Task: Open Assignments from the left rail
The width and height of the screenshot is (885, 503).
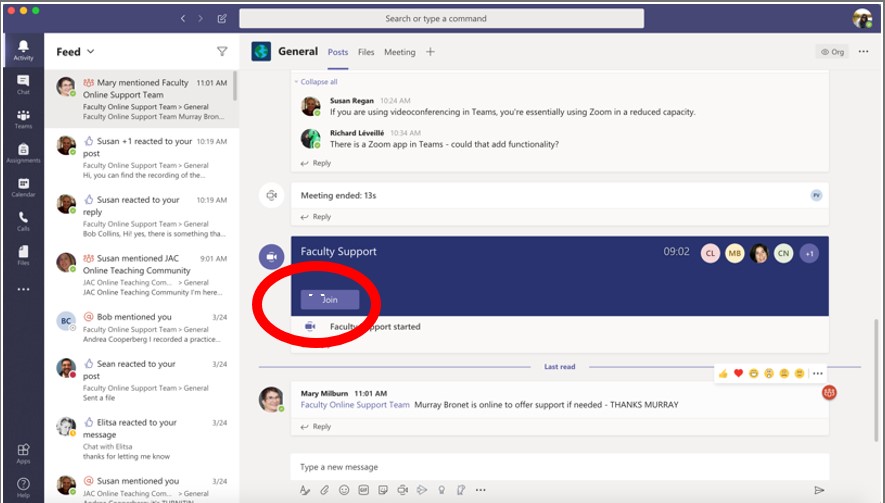Action: click(x=23, y=152)
